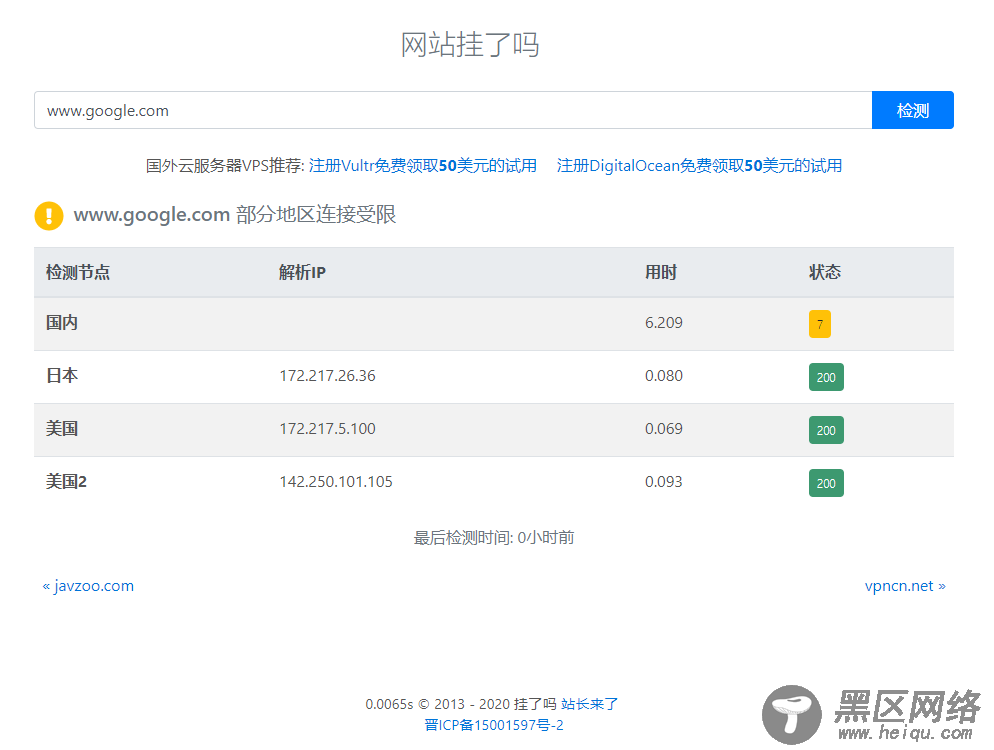Screen dimensions: 994x750
Task: Click the 状态 column header
Action: [x=825, y=272]
